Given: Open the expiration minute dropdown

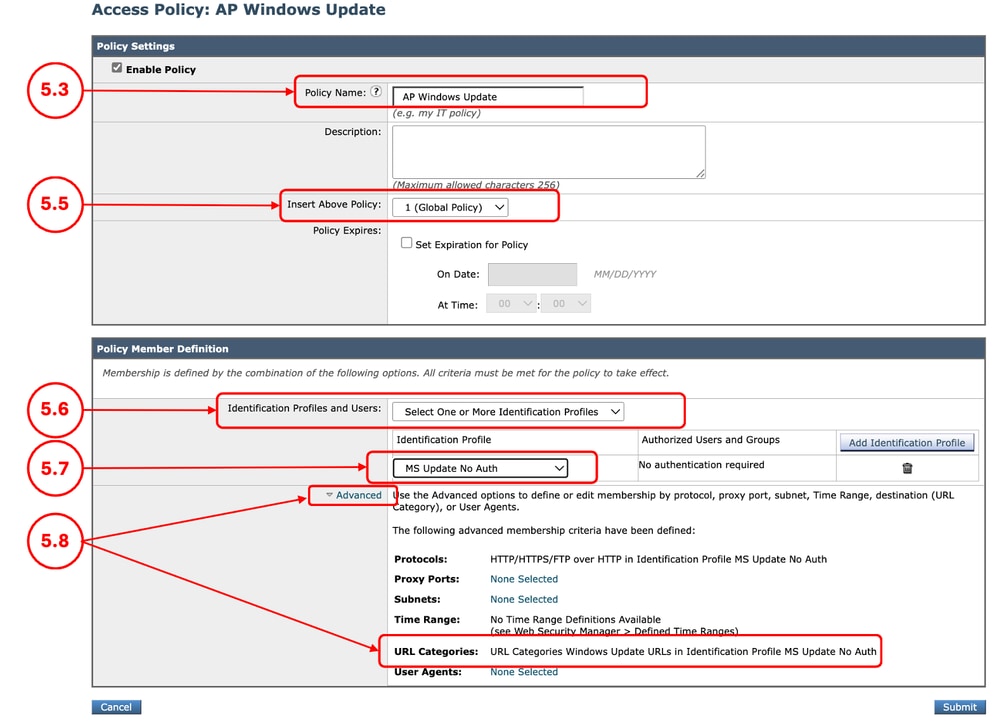Looking at the screenshot, I should (x=566, y=303).
